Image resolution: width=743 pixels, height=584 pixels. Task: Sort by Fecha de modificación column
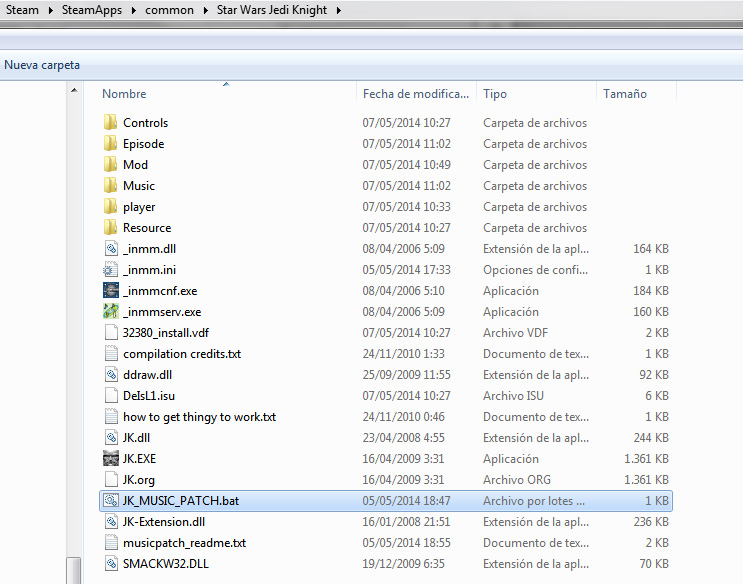[416, 94]
